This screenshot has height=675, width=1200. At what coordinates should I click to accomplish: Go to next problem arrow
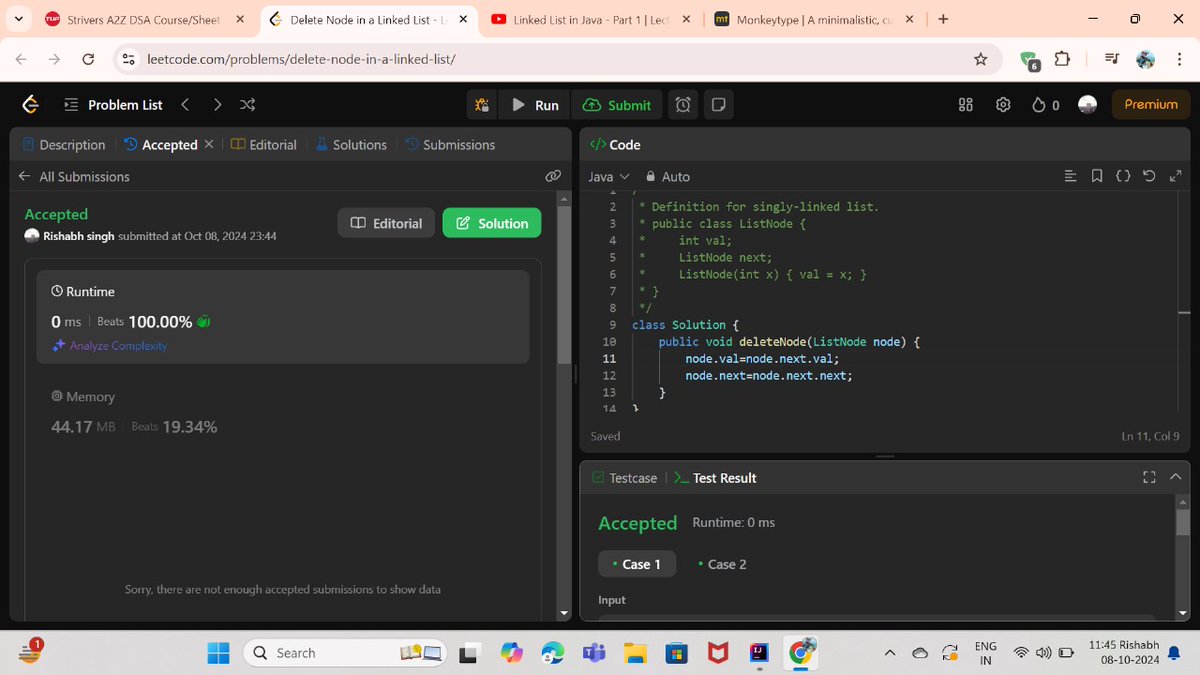[x=217, y=105]
